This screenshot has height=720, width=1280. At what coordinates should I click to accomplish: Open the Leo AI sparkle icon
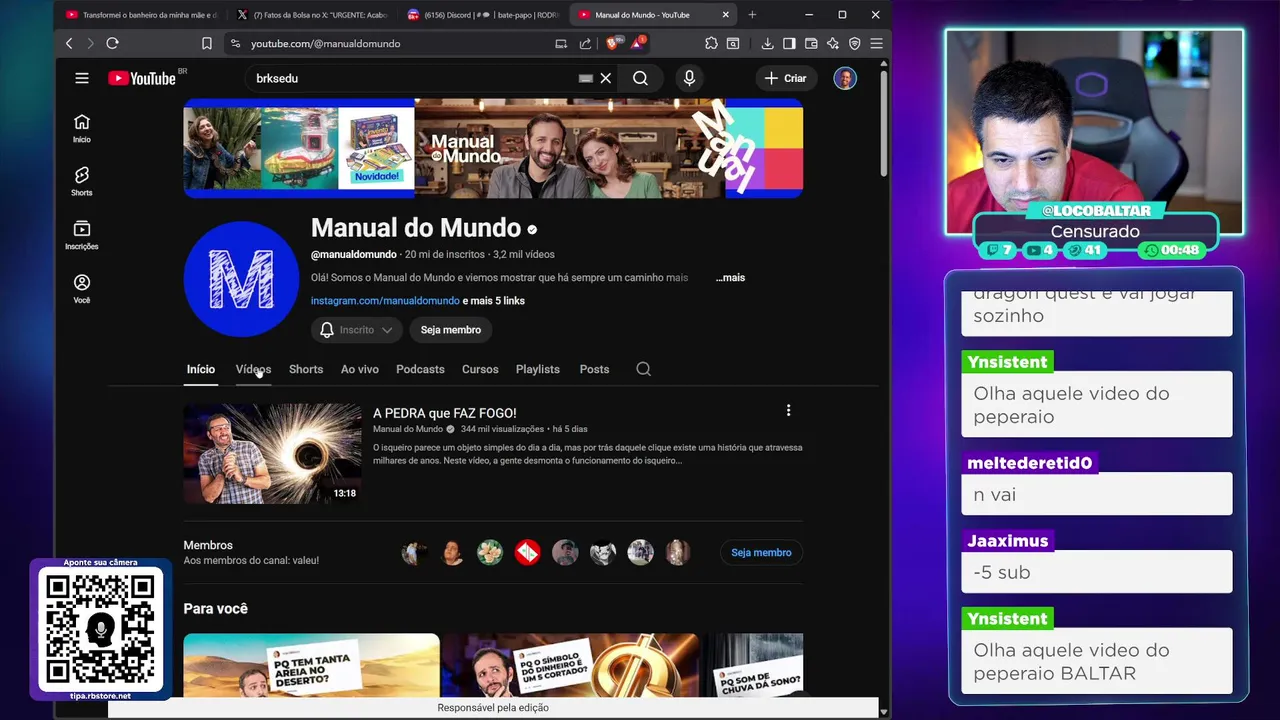(x=833, y=43)
